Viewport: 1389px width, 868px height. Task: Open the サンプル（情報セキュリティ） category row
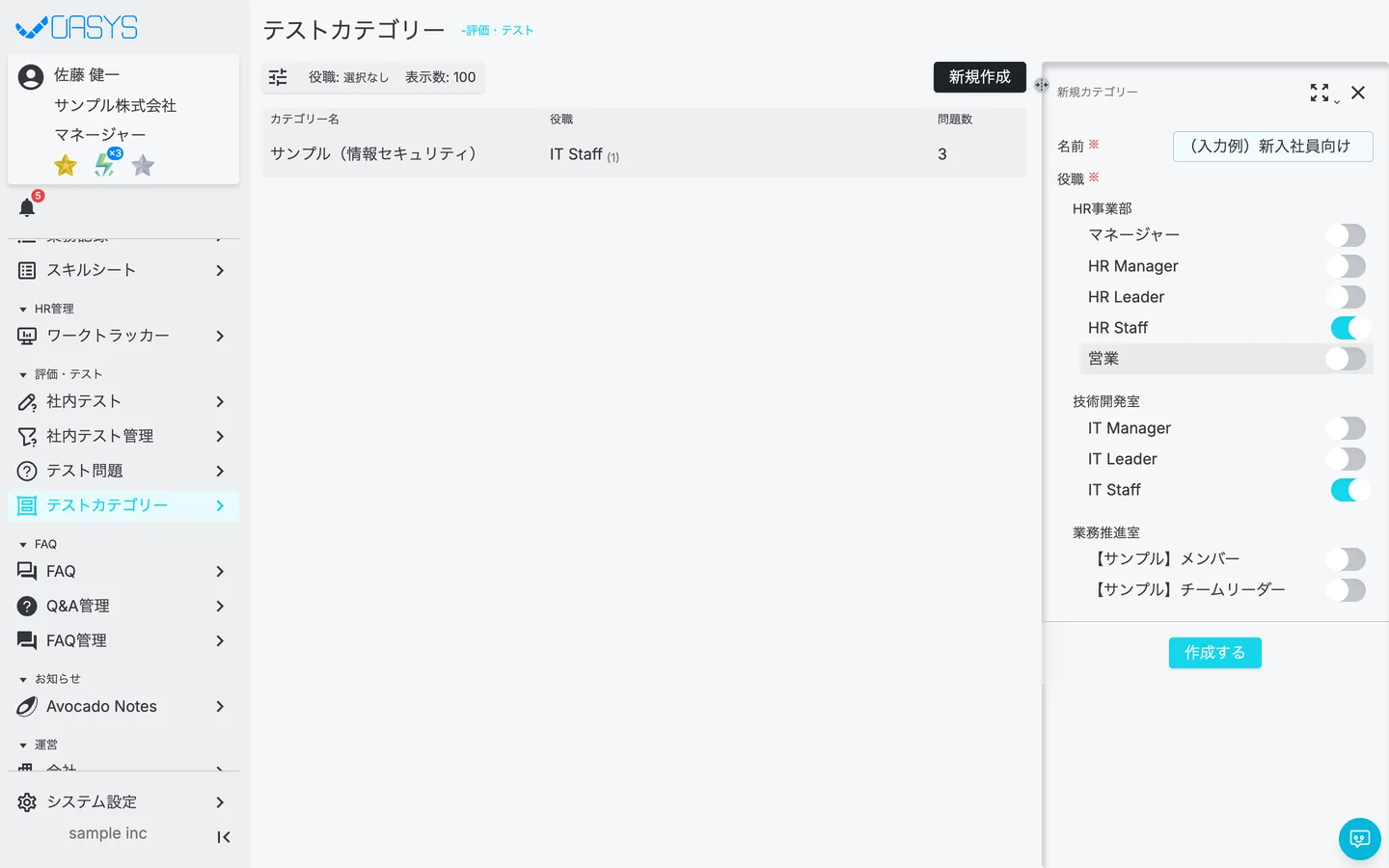(x=644, y=154)
